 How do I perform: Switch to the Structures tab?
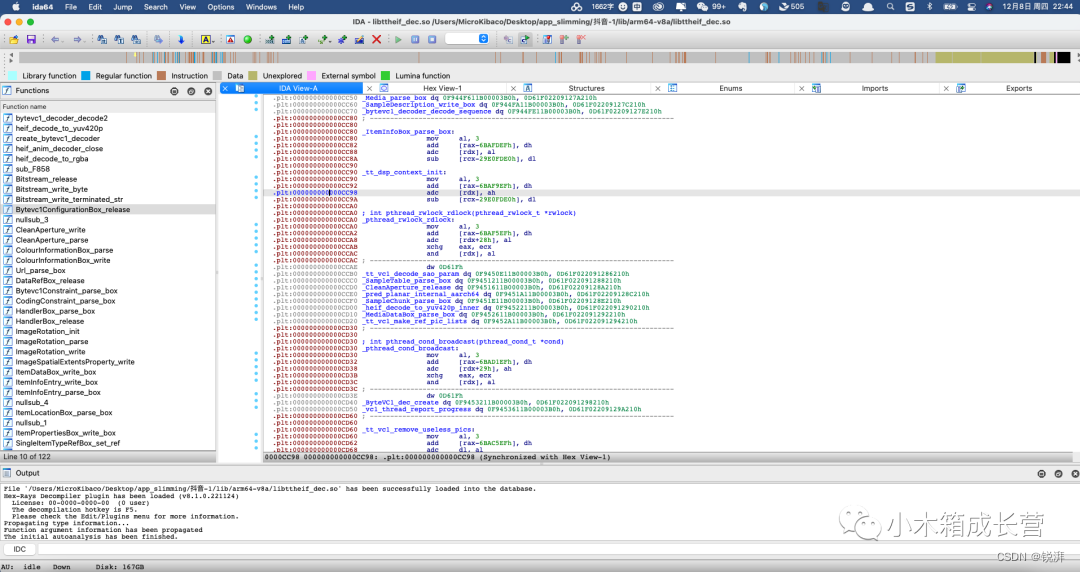[x=586, y=88]
